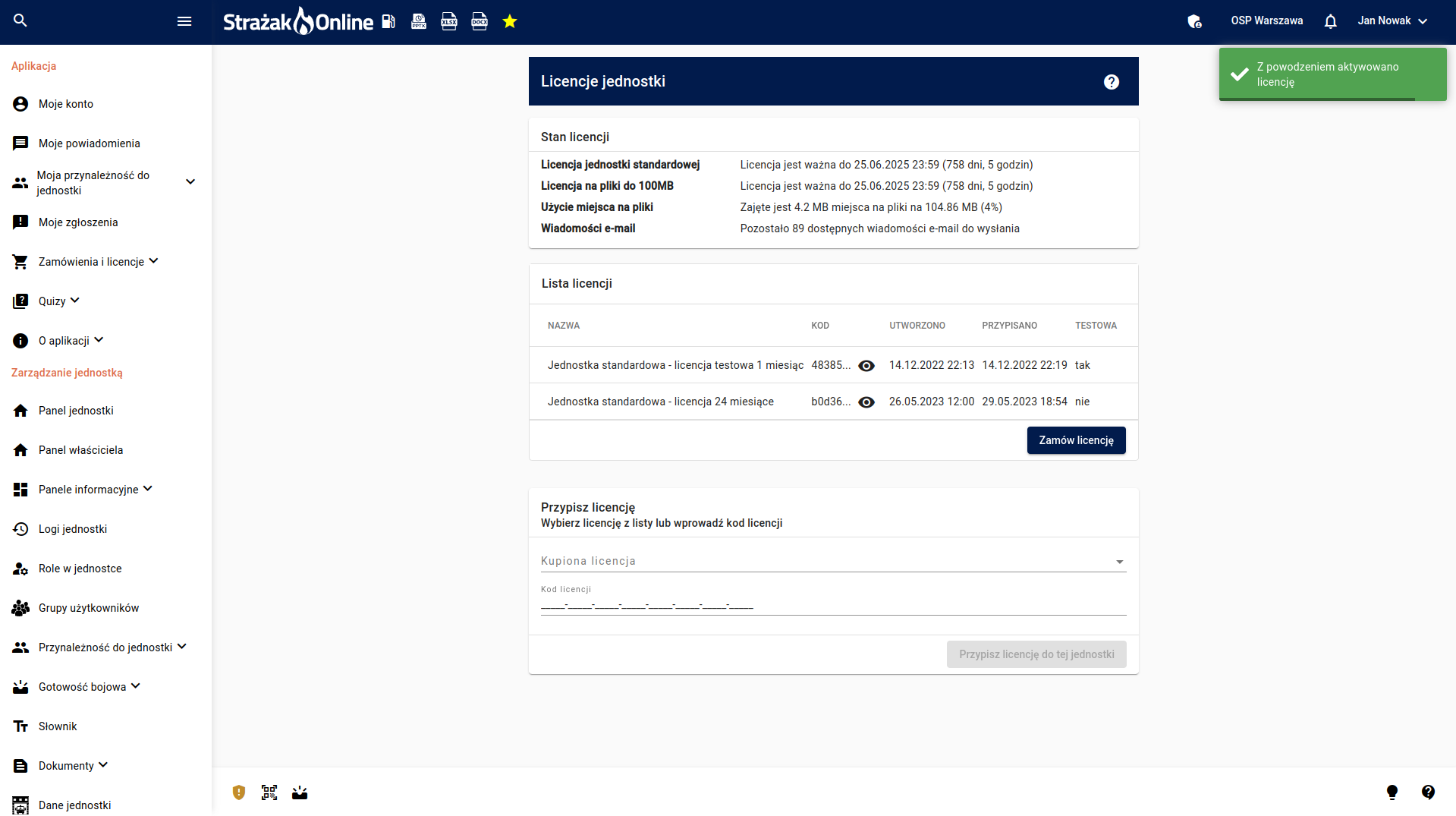This screenshot has width=1456, height=816.
Task: Expand the Quizy submenu
Action: click(x=75, y=301)
